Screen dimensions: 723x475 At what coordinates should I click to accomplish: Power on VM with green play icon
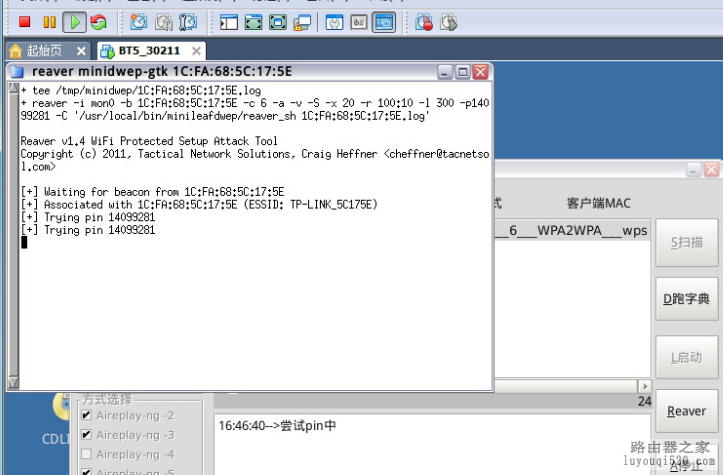coord(75,22)
